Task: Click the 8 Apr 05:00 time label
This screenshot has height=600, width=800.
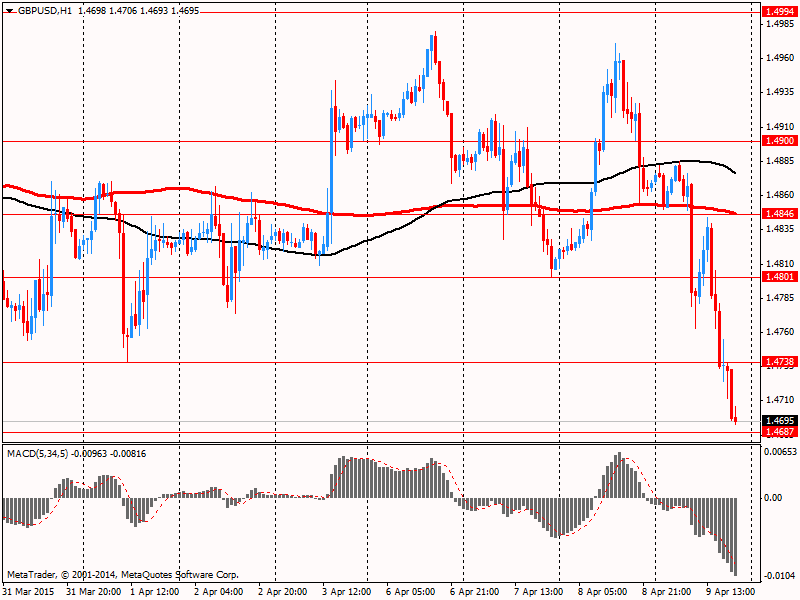Action: pos(603,592)
